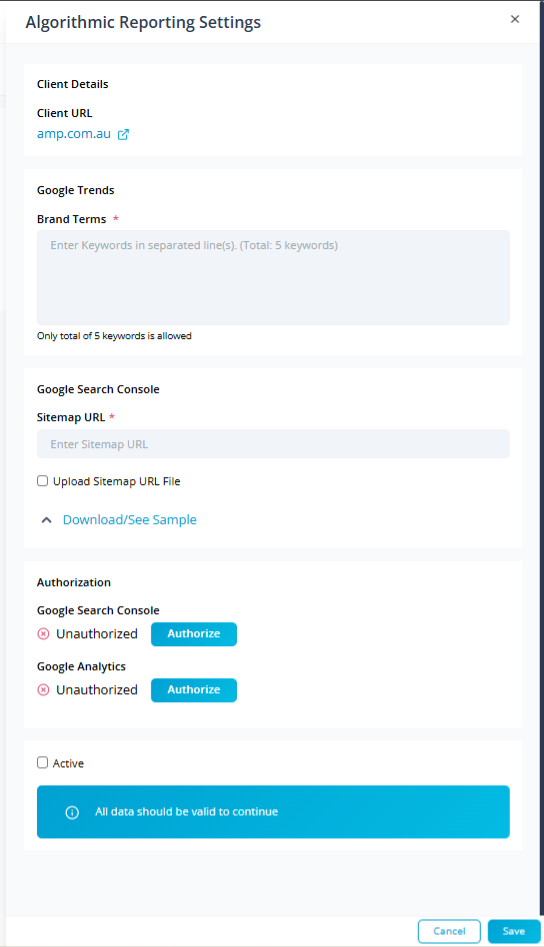Open the Download/See Sample link

coord(130,520)
